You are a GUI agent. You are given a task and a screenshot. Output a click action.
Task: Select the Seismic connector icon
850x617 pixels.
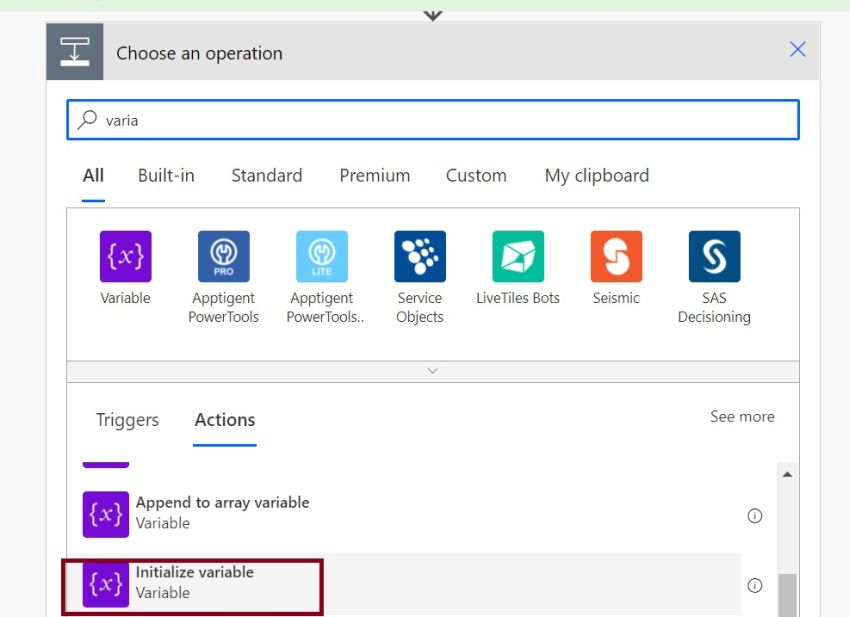pos(616,255)
